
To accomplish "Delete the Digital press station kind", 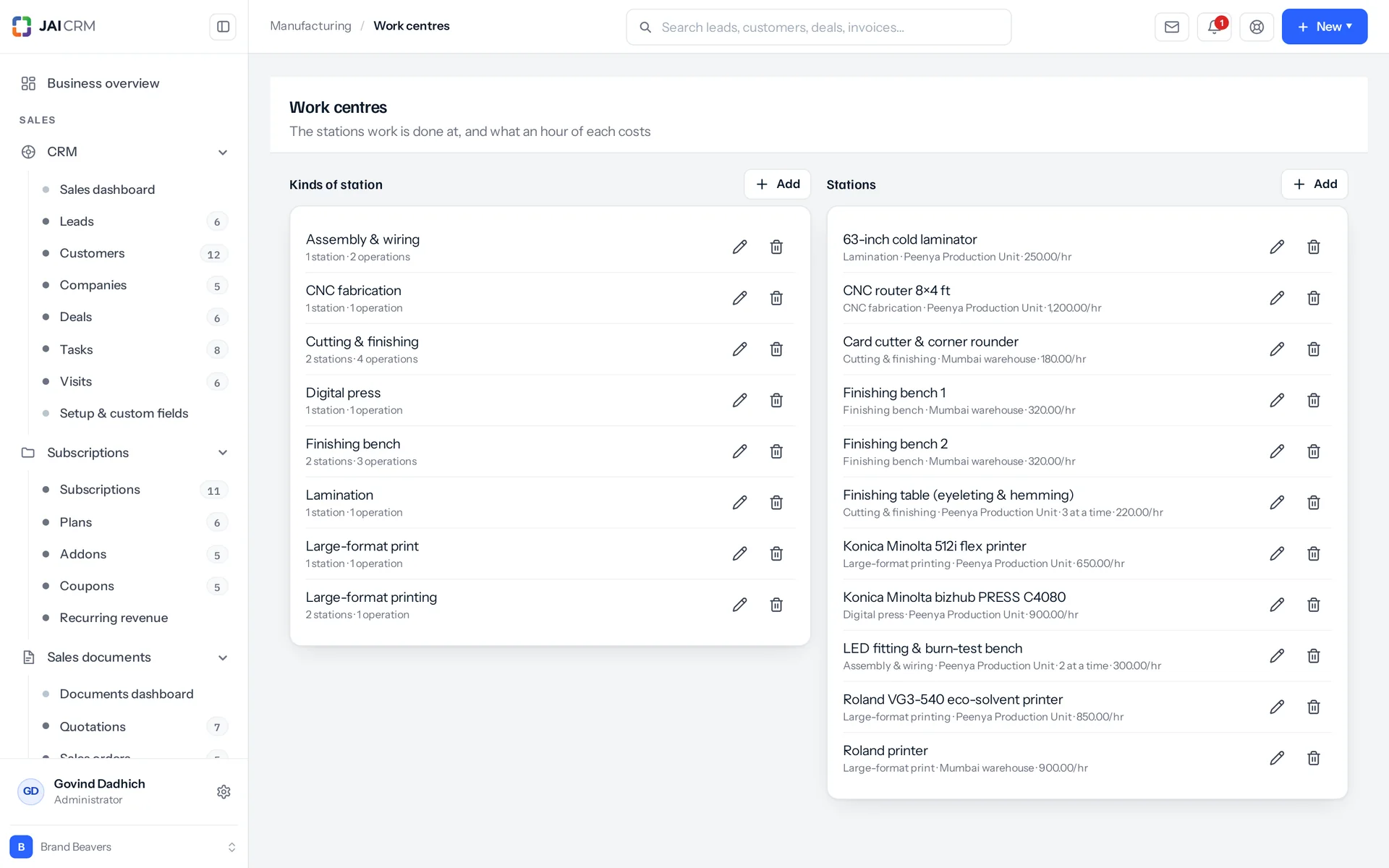I will pyautogui.click(x=776, y=401).
